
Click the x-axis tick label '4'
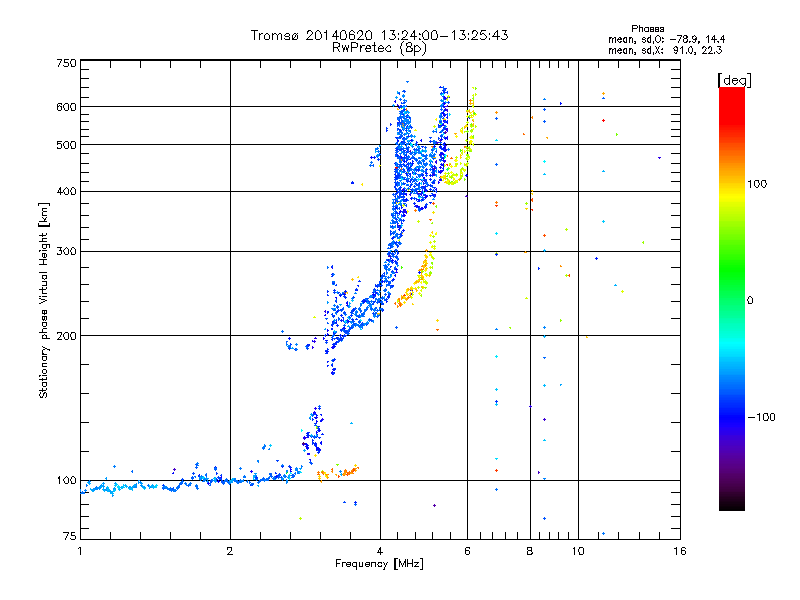[x=380, y=551]
